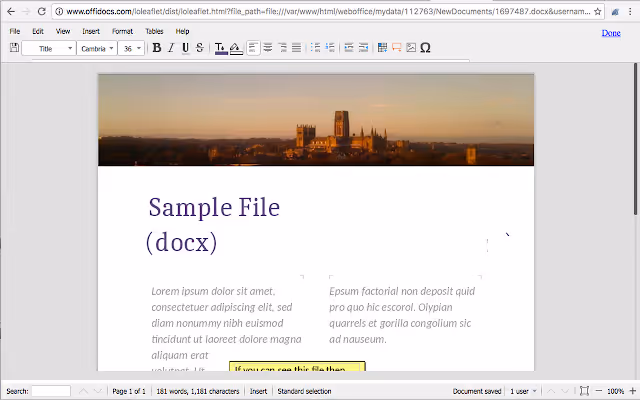The width and height of the screenshot is (640, 400).
Task: Open the font size 36 dropdown
Action: [131, 48]
